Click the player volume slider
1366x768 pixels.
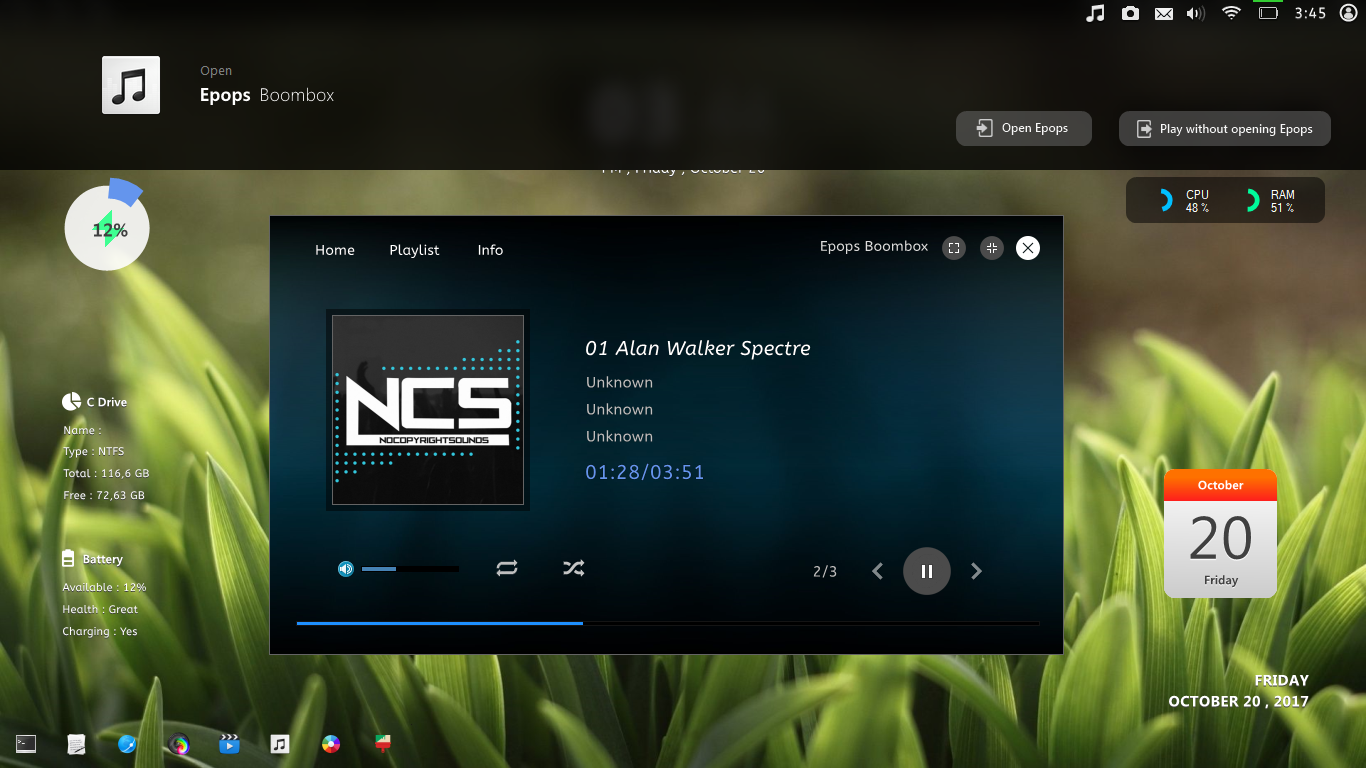tap(410, 569)
